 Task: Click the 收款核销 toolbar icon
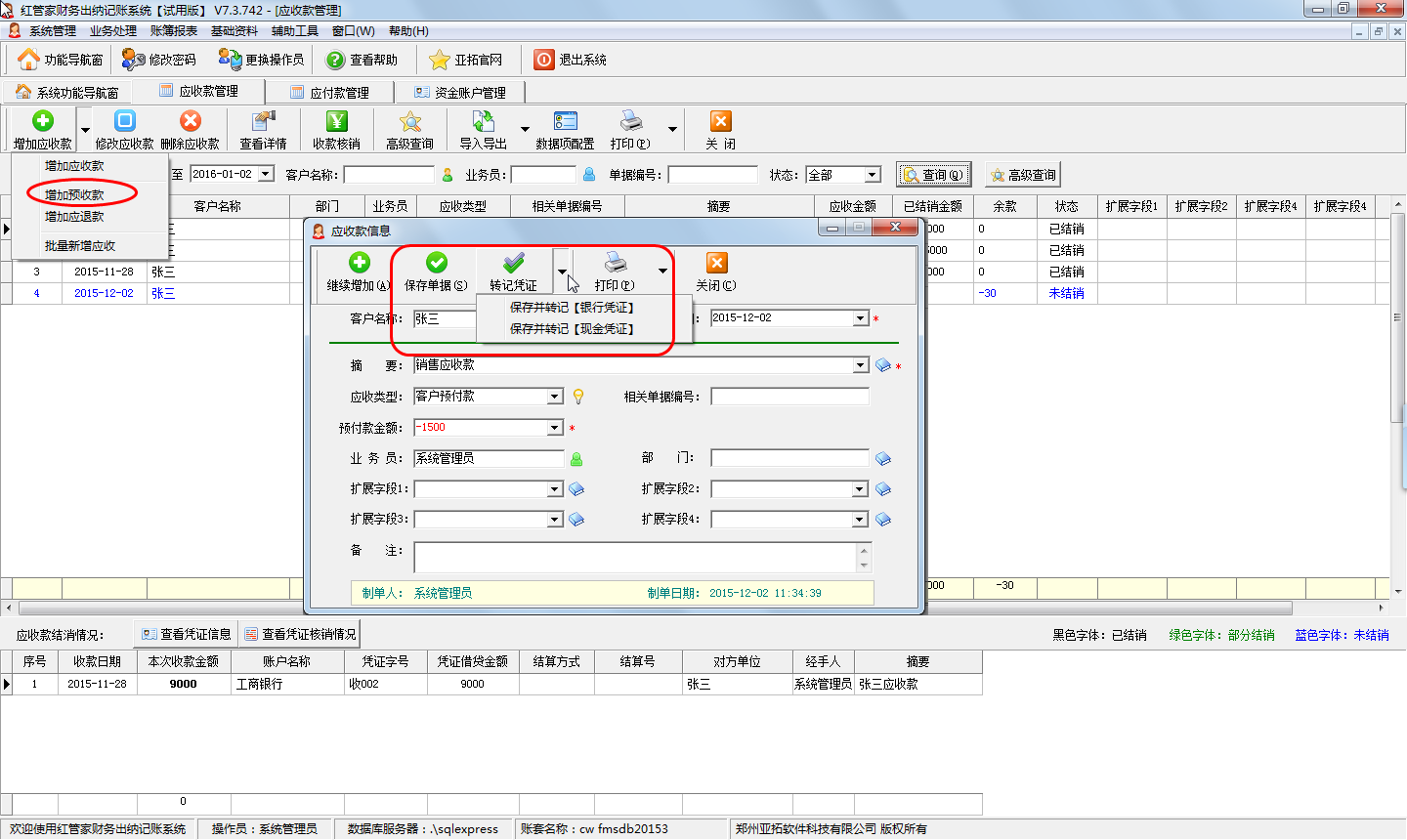coord(336,121)
